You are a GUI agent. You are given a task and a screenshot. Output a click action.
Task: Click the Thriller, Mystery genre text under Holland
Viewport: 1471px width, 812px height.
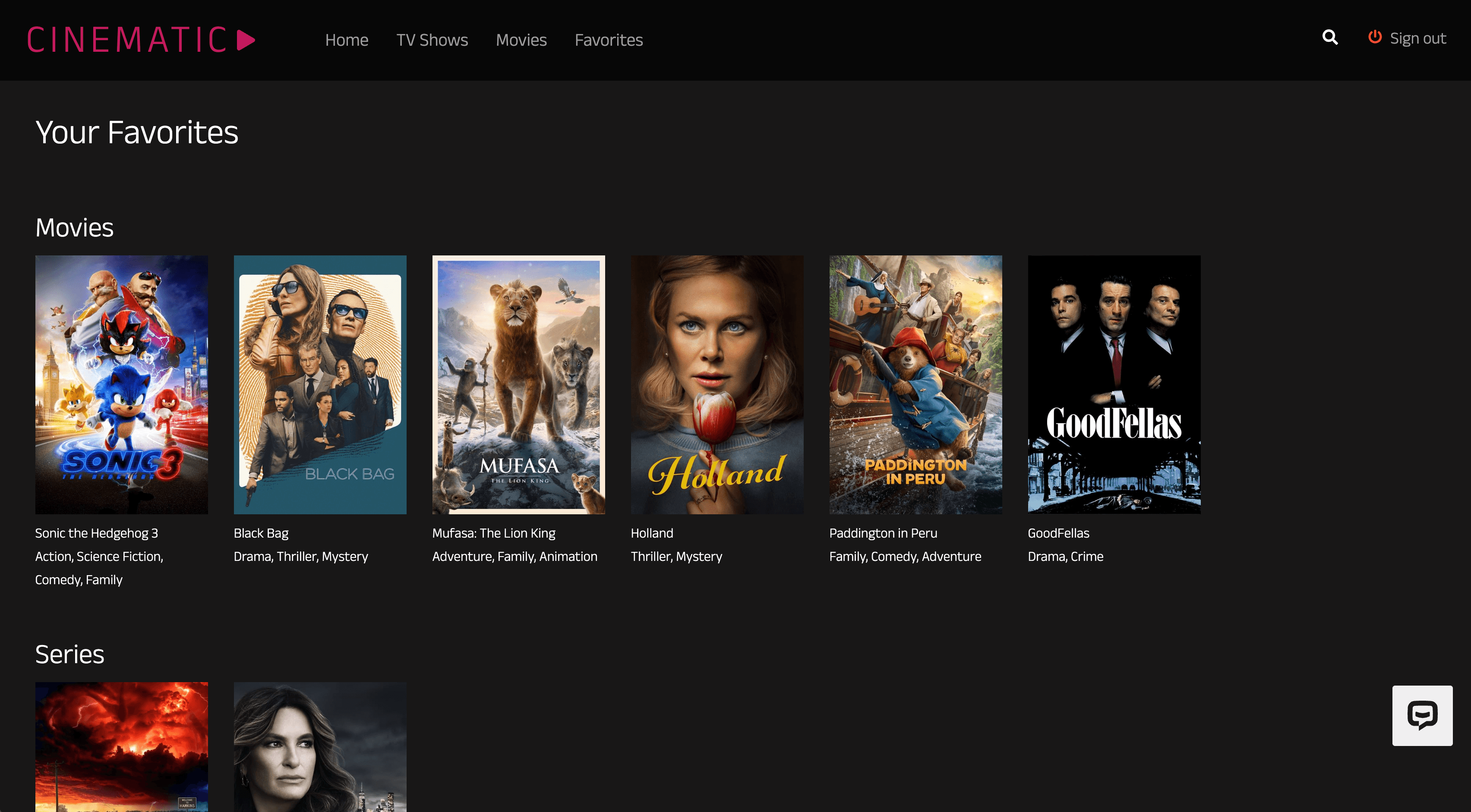point(676,556)
